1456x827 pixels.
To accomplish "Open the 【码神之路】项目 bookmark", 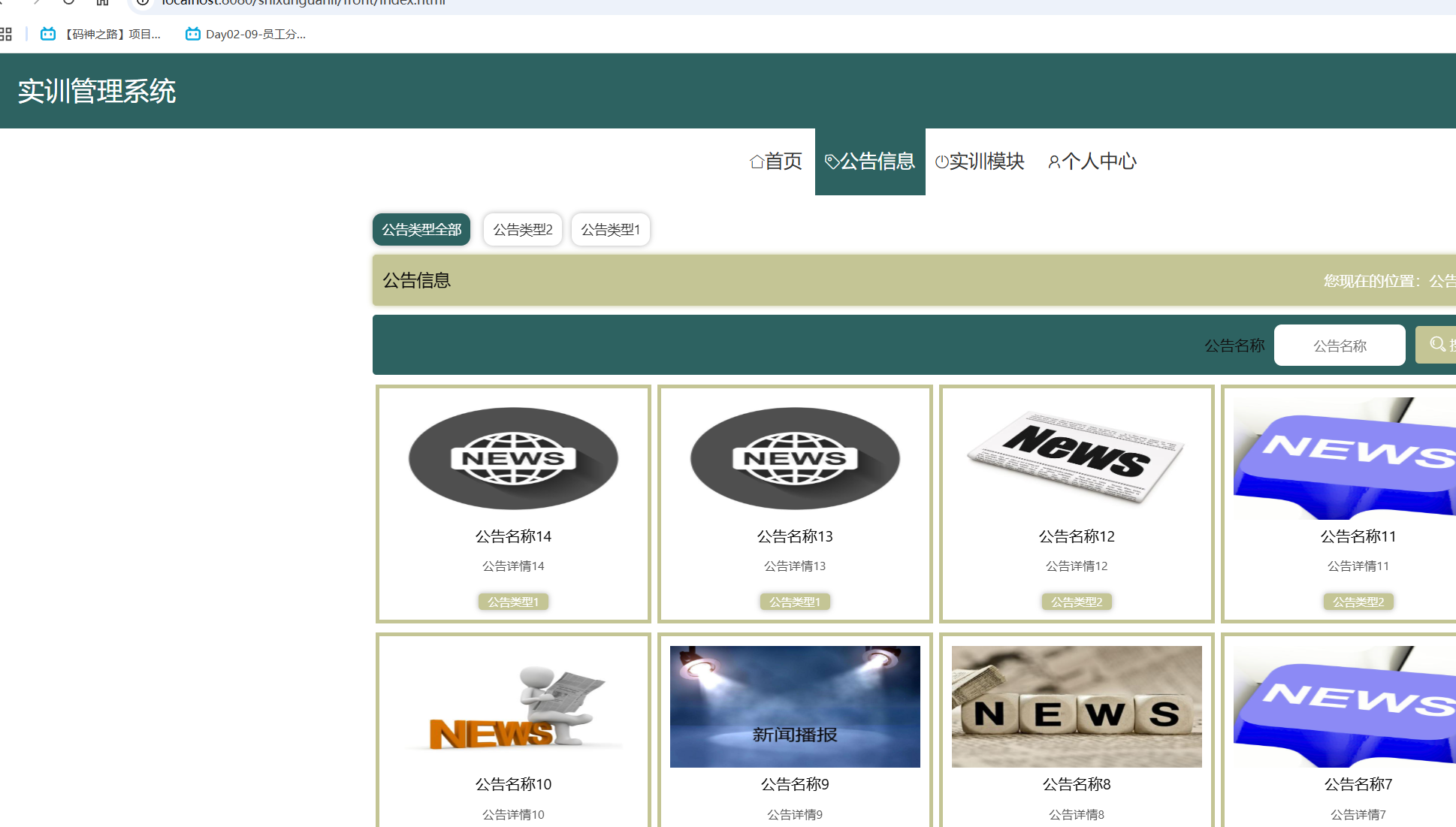I will 101,34.
